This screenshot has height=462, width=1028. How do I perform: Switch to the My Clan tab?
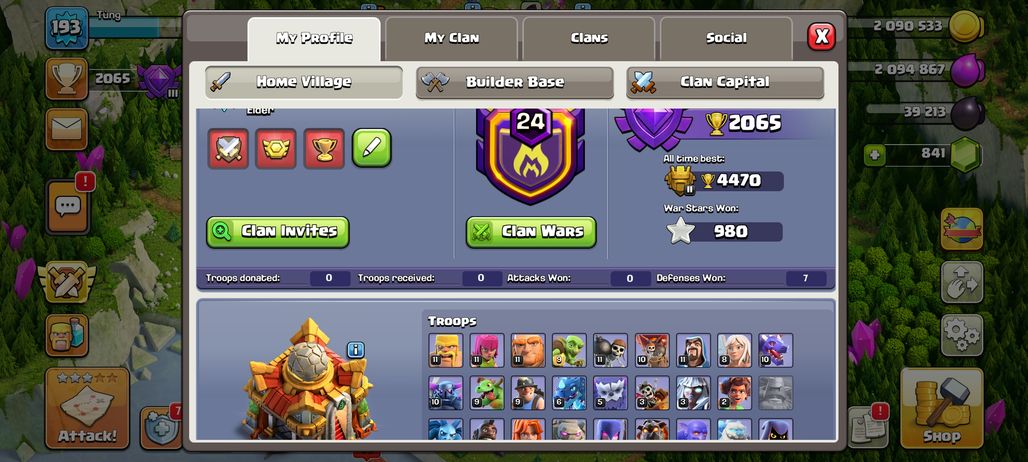(x=451, y=39)
